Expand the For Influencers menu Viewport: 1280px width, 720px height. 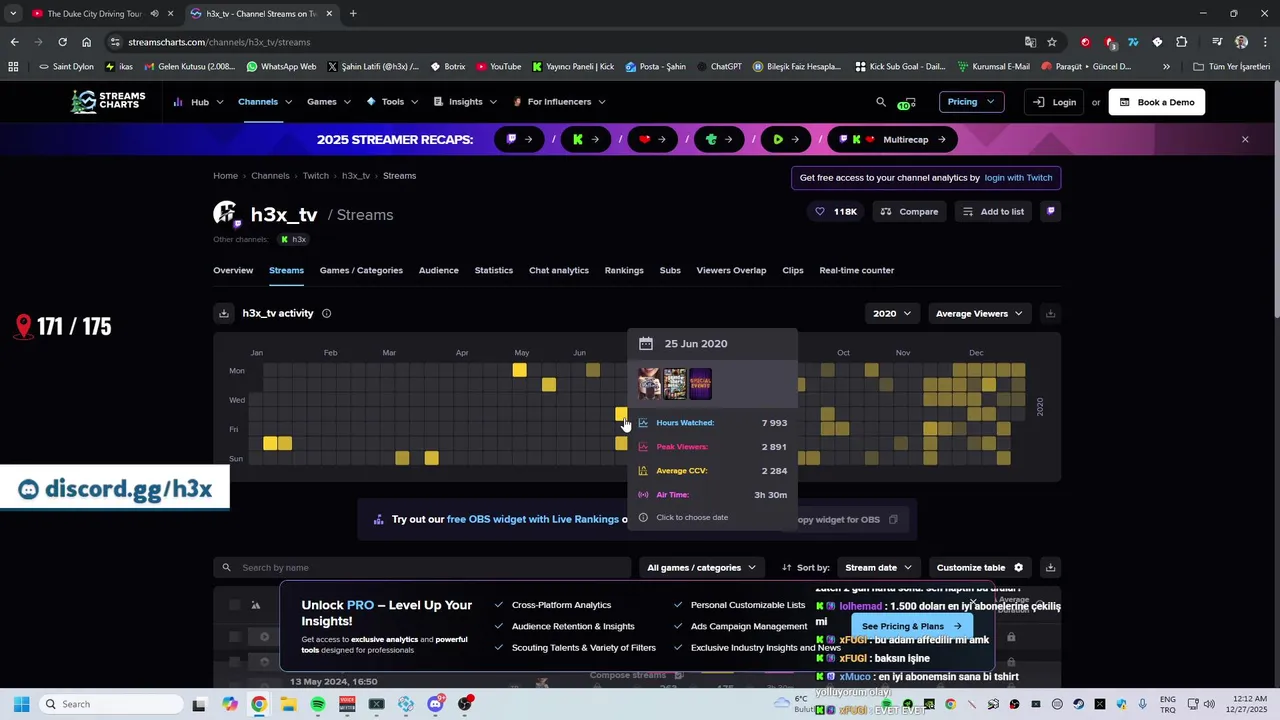click(559, 102)
